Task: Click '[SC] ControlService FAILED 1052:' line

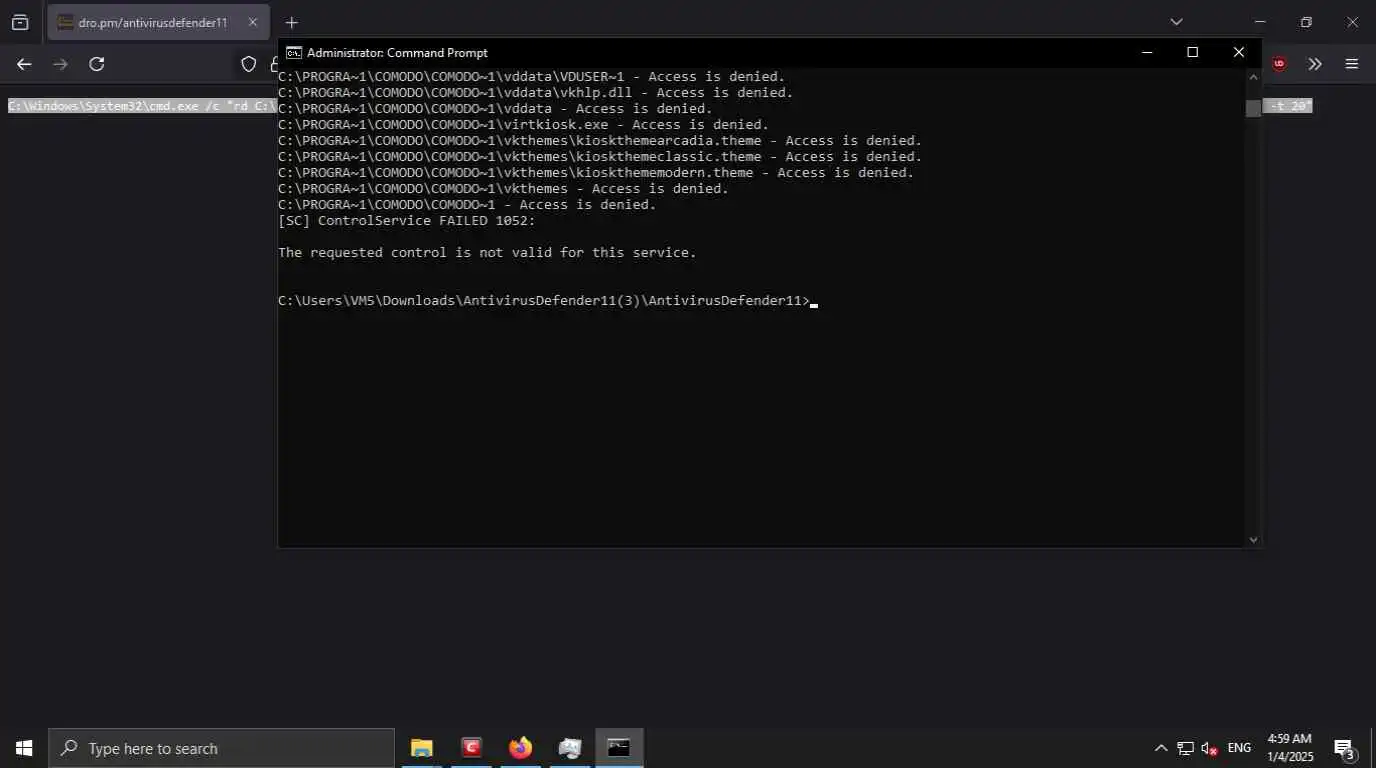Action: 407,220
